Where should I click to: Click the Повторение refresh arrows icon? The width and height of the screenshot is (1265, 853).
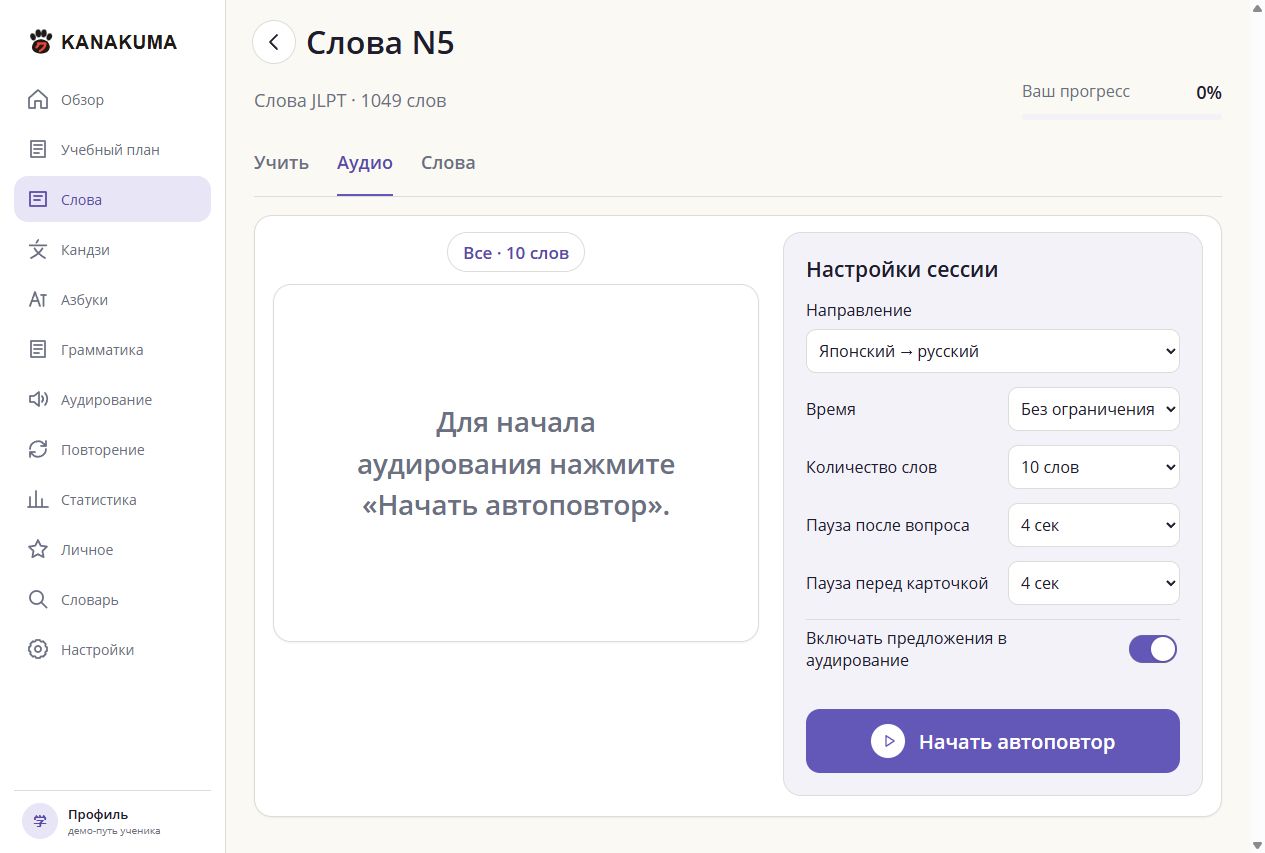click(x=38, y=450)
